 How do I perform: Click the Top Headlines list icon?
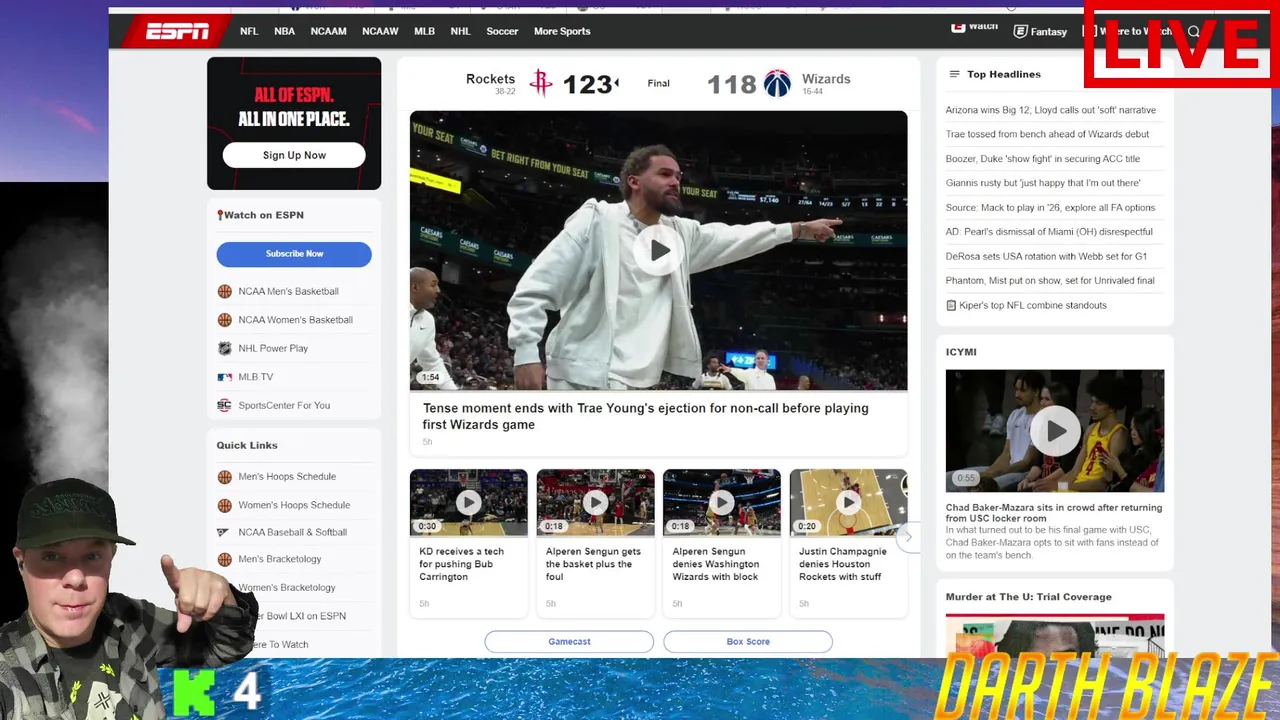[x=954, y=74]
